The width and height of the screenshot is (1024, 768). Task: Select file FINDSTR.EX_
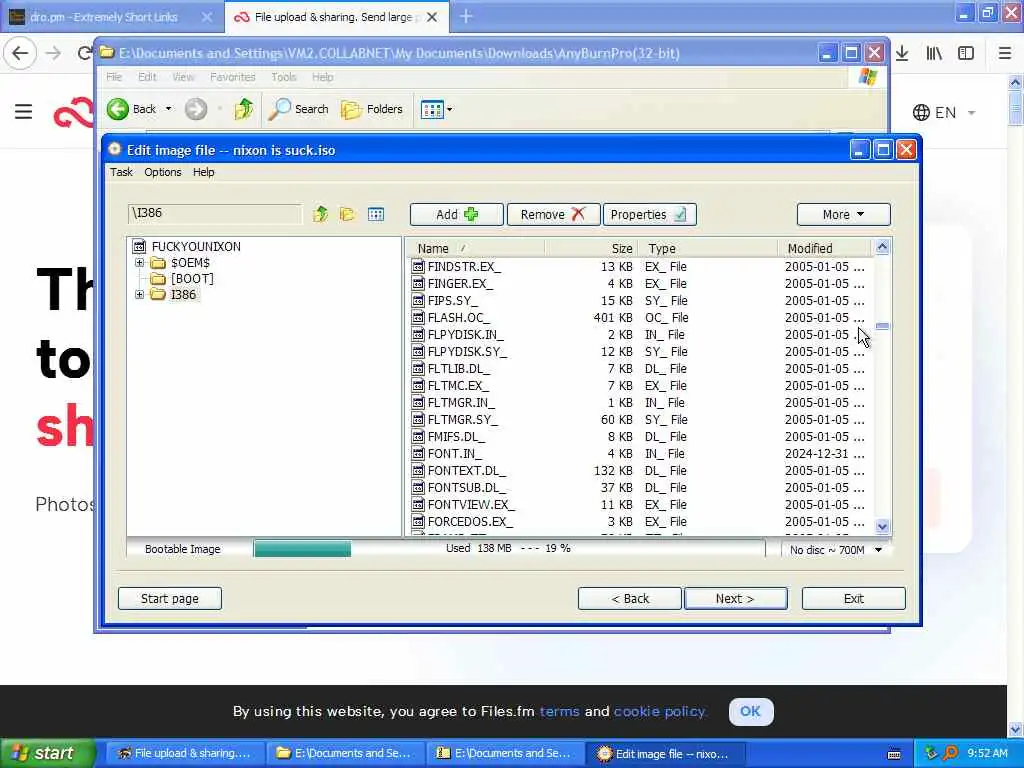click(464, 266)
